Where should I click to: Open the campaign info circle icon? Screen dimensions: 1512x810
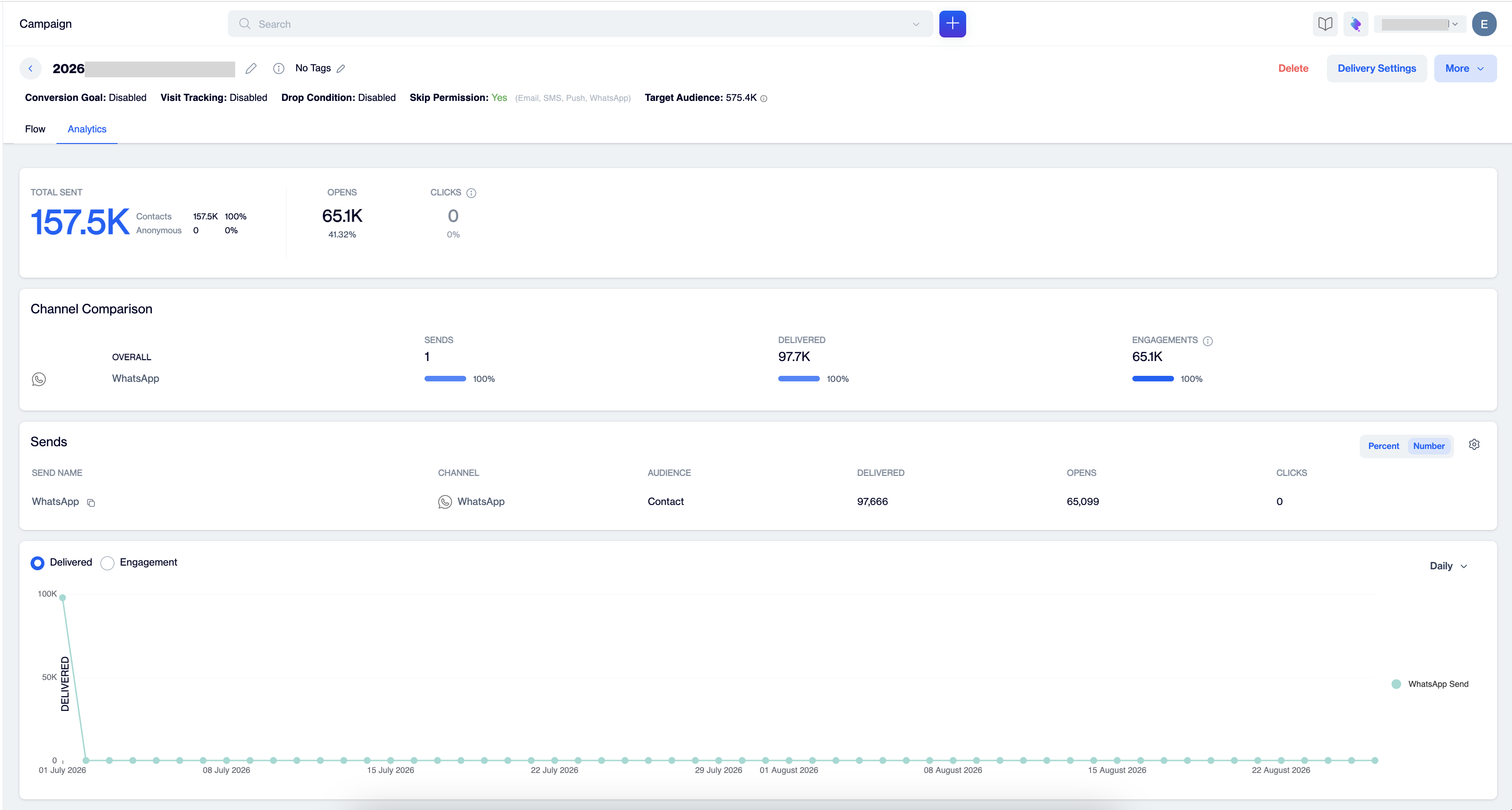(x=279, y=69)
